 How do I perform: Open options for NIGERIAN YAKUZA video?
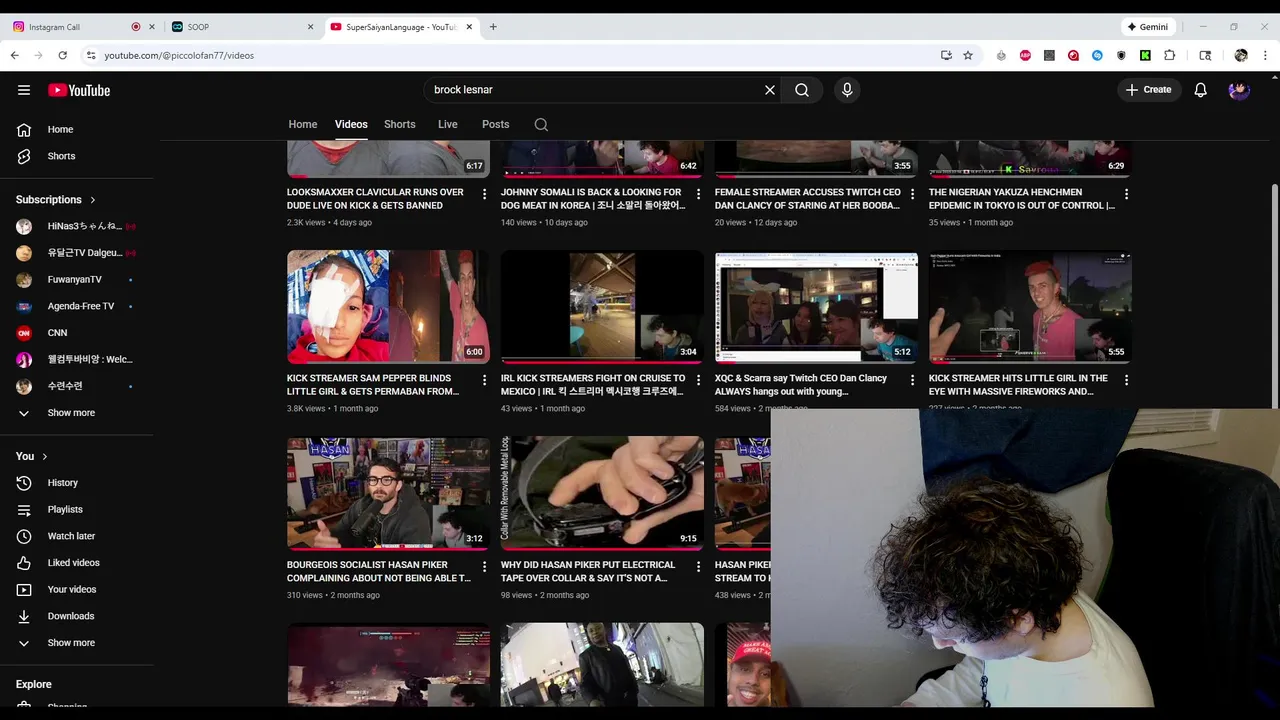pos(1126,193)
